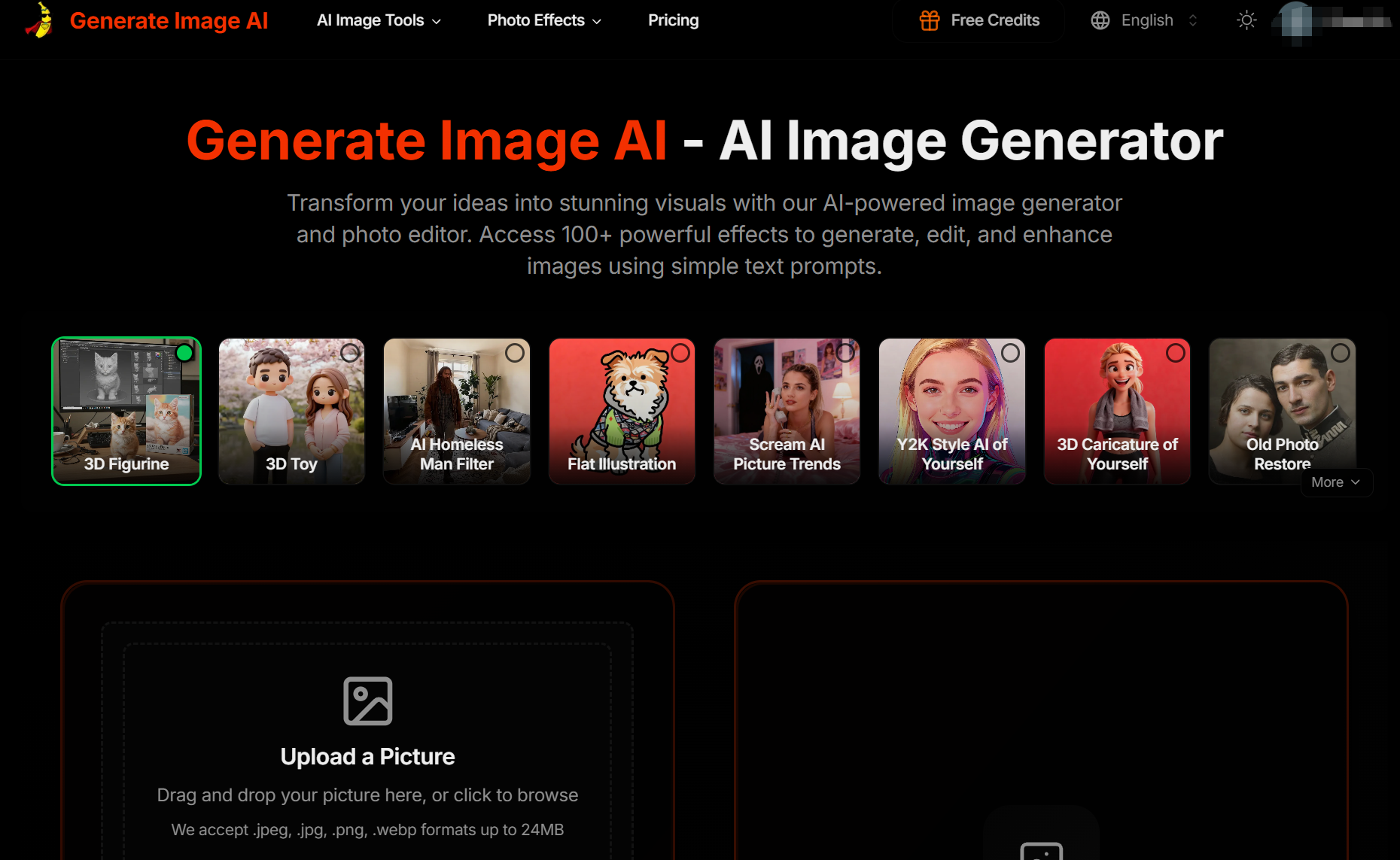
Task: Select 3D Caricature of Yourself radio
Action: 1176,353
